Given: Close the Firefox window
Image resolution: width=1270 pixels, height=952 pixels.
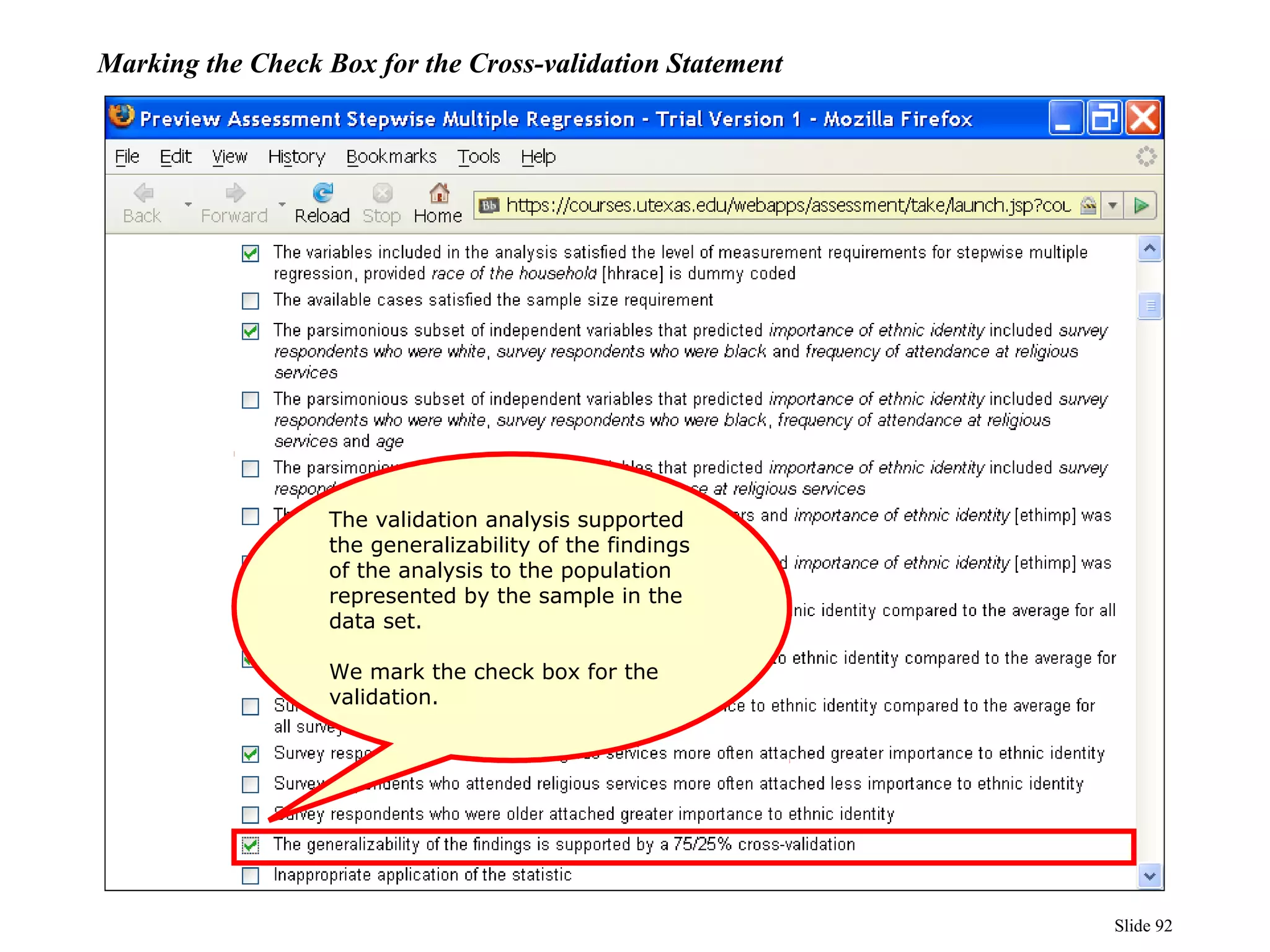Looking at the screenshot, I should tap(1143, 118).
